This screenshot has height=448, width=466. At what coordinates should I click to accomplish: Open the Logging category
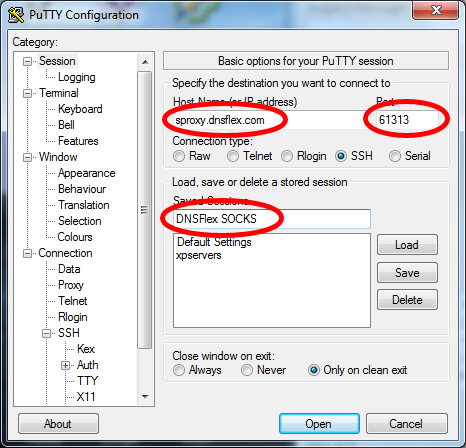77,77
